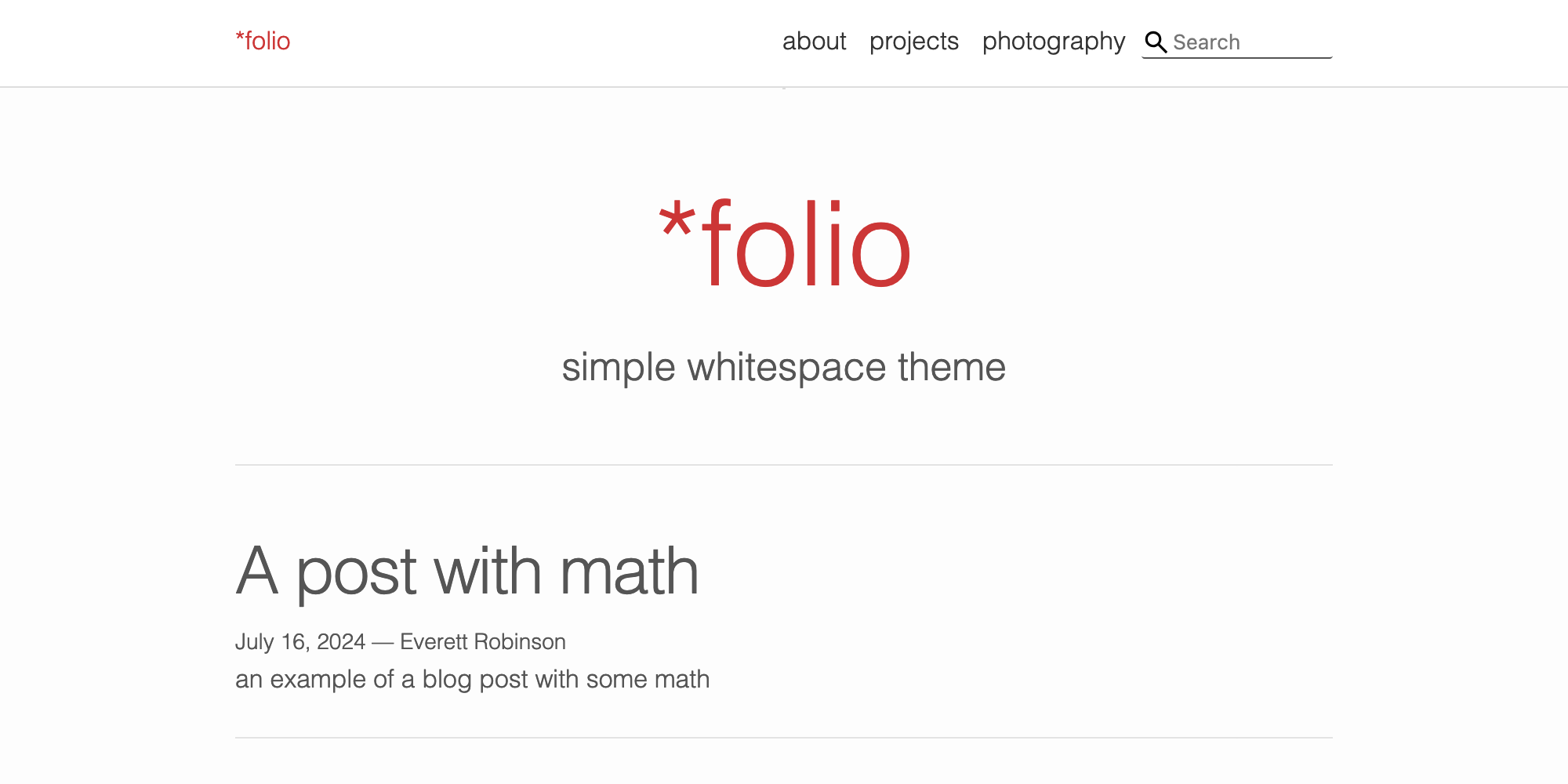
Task: Click the divider line above "A post with math"
Action: [x=784, y=464]
